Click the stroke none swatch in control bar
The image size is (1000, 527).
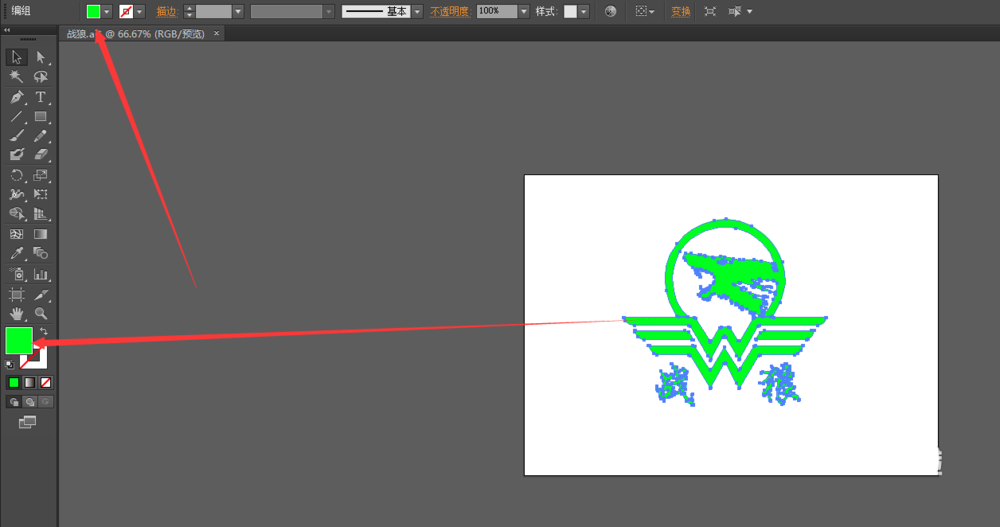pyautogui.click(x=126, y=11)
